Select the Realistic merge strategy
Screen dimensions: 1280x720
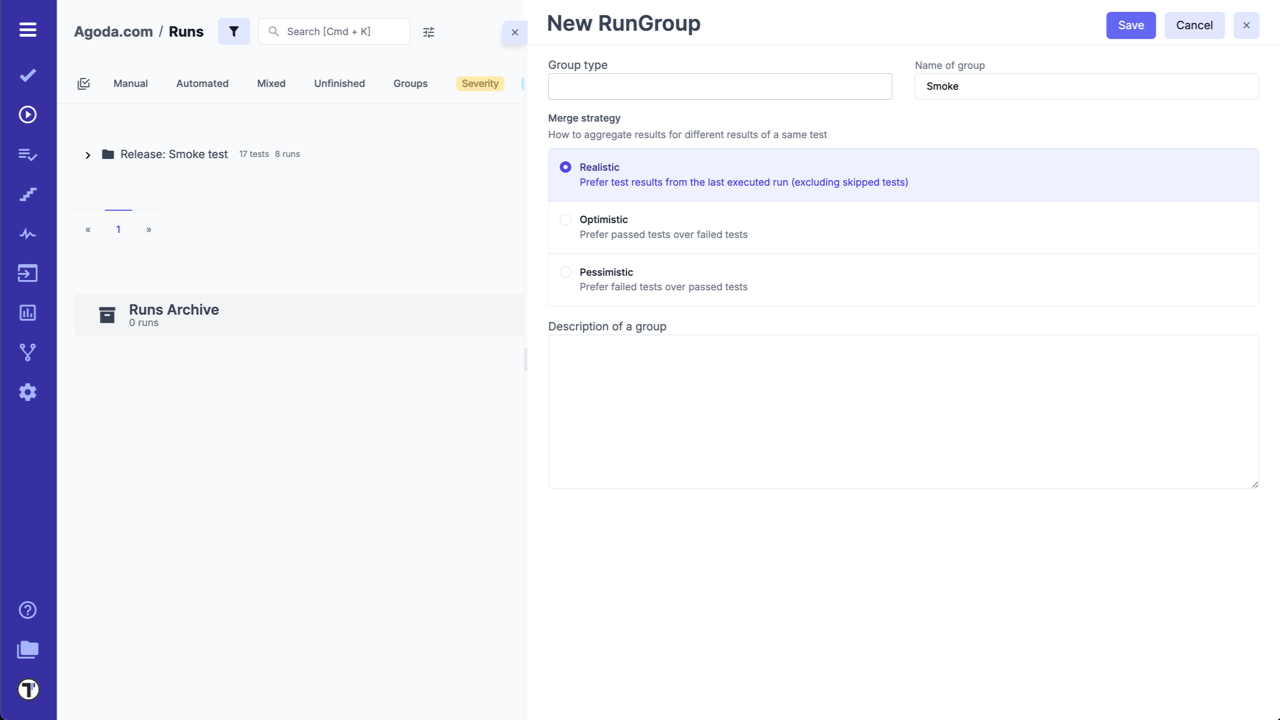pos(566,167)
